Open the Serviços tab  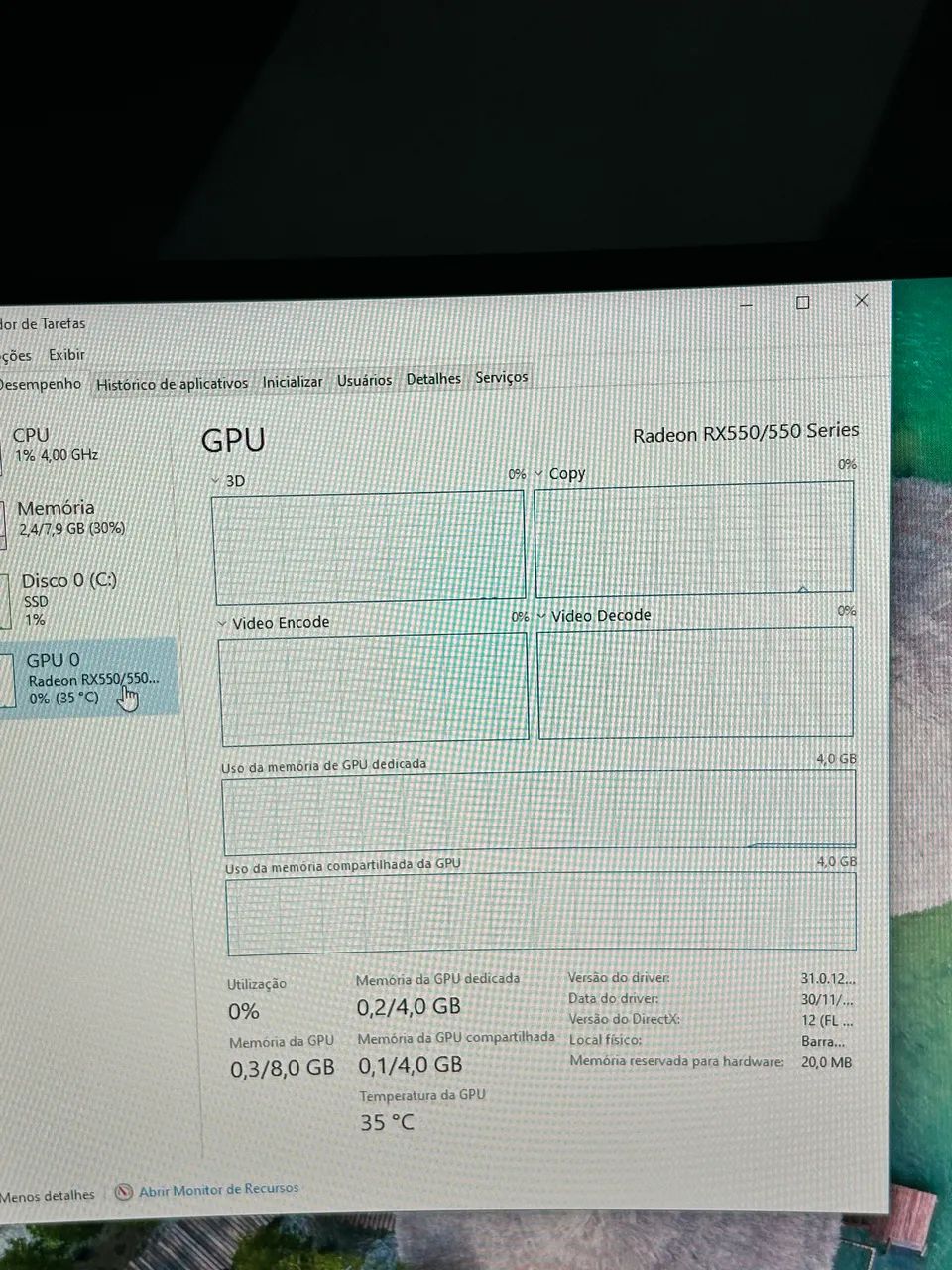tap(501, 377)
